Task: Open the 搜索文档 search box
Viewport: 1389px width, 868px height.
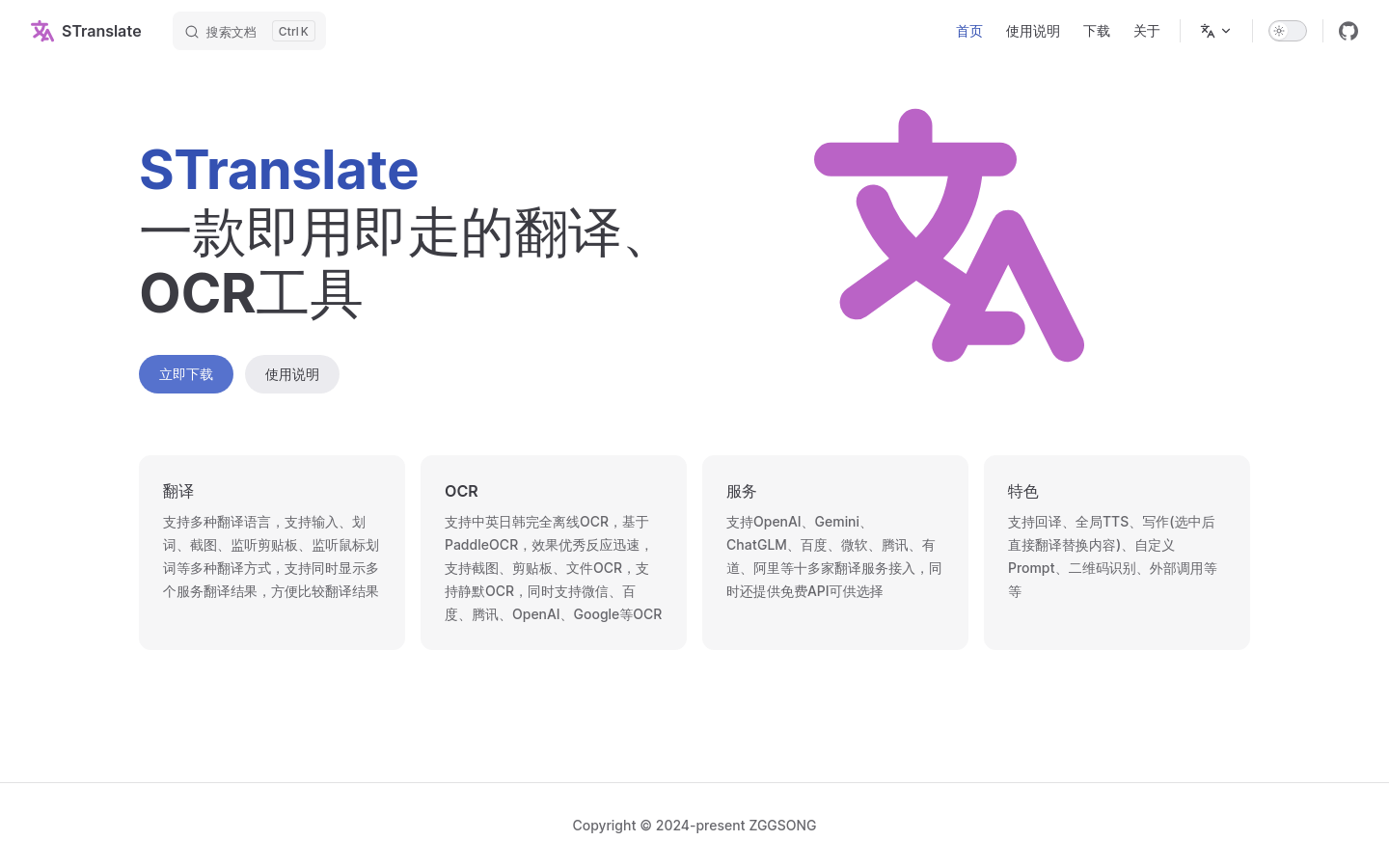Action: coord(249,31)
